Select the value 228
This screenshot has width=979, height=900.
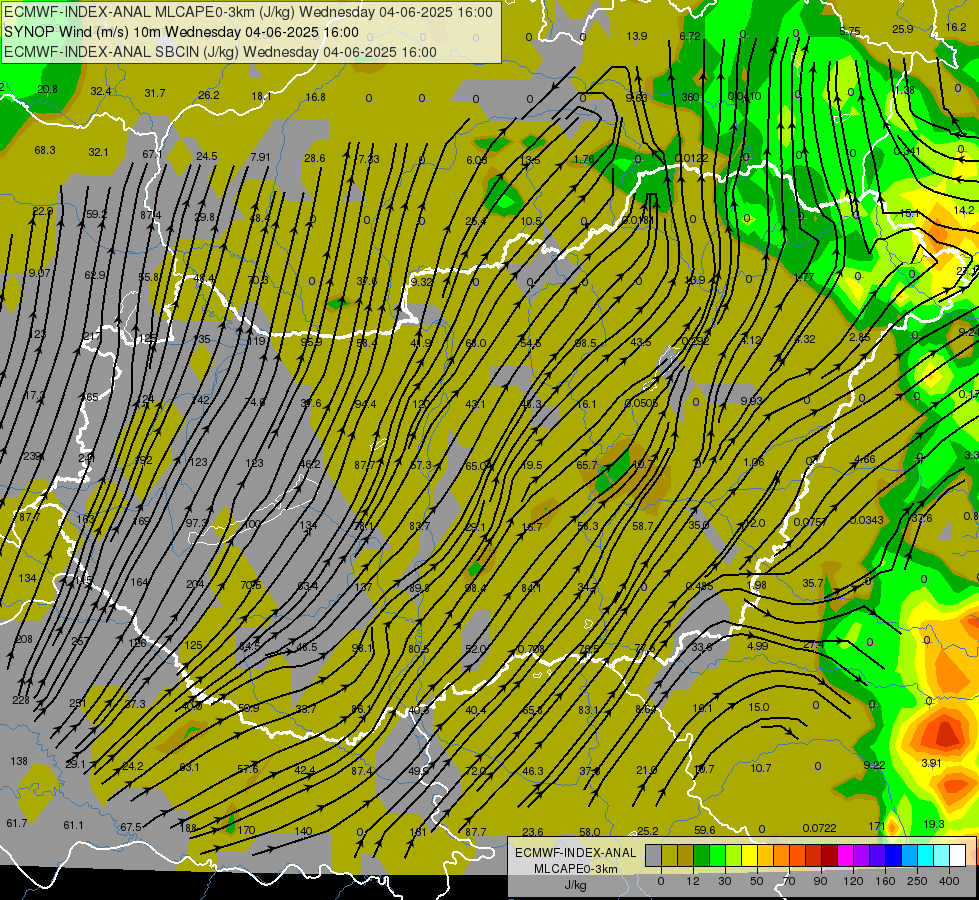coord(21,700)
